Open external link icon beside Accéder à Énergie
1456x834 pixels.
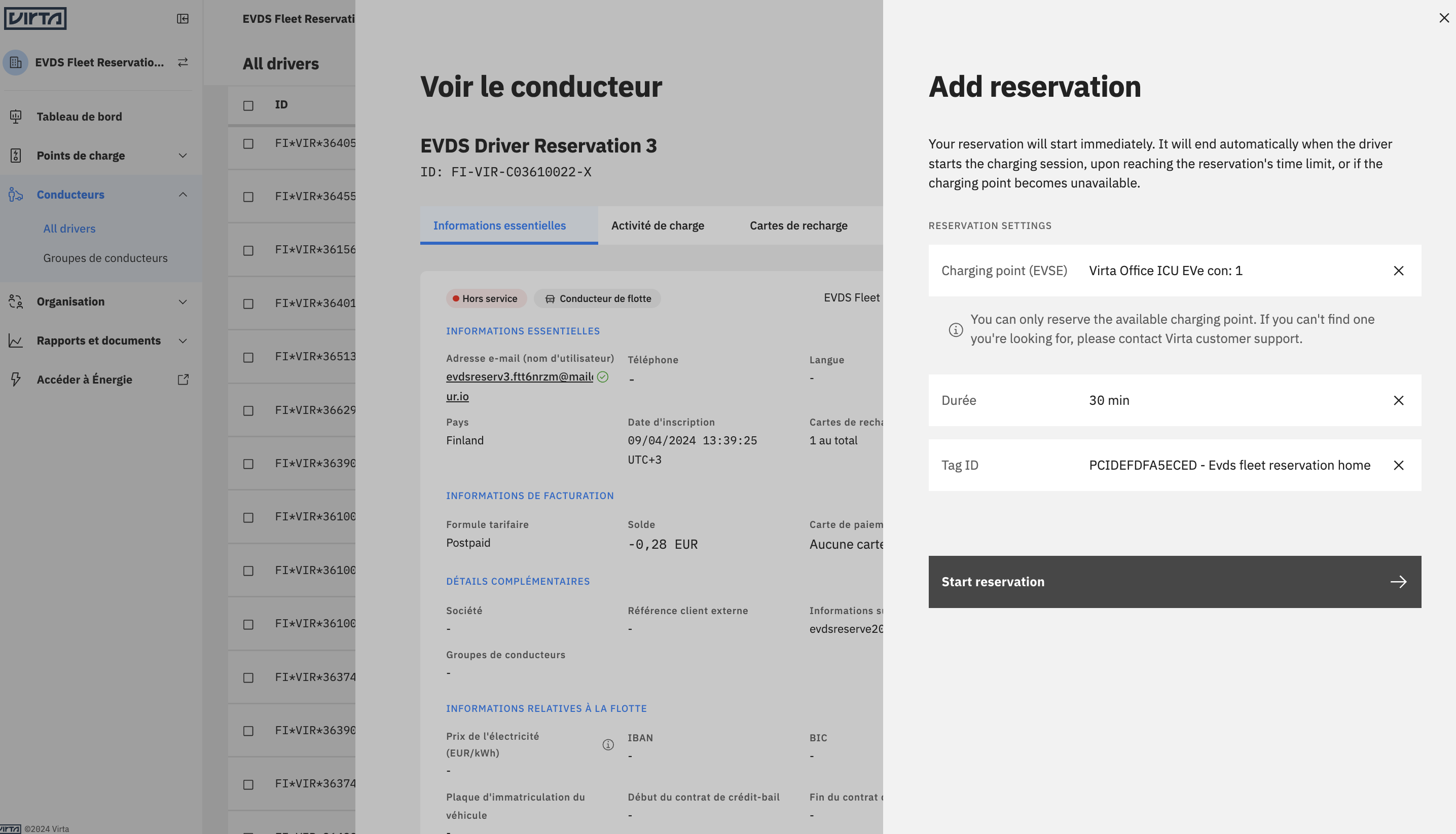click(183, 380)
